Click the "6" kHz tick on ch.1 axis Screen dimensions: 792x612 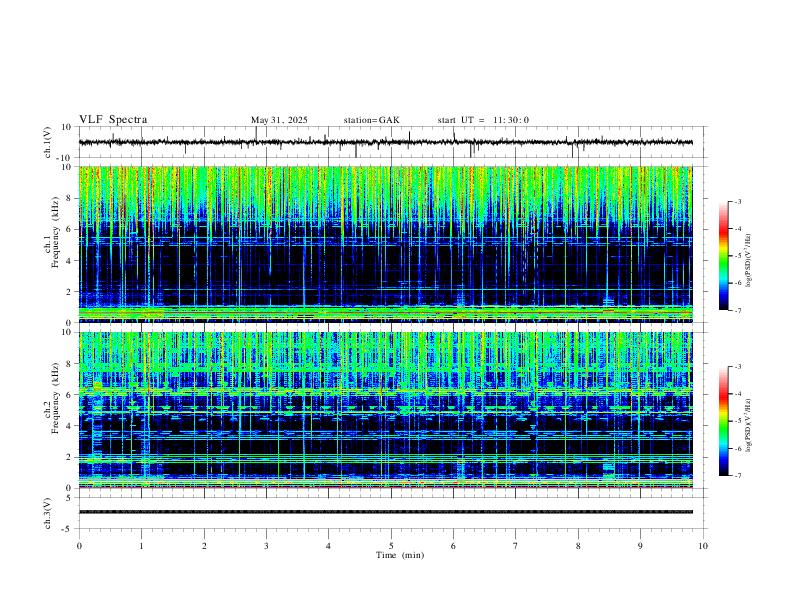pyautogui.click(x=69, y=229)
